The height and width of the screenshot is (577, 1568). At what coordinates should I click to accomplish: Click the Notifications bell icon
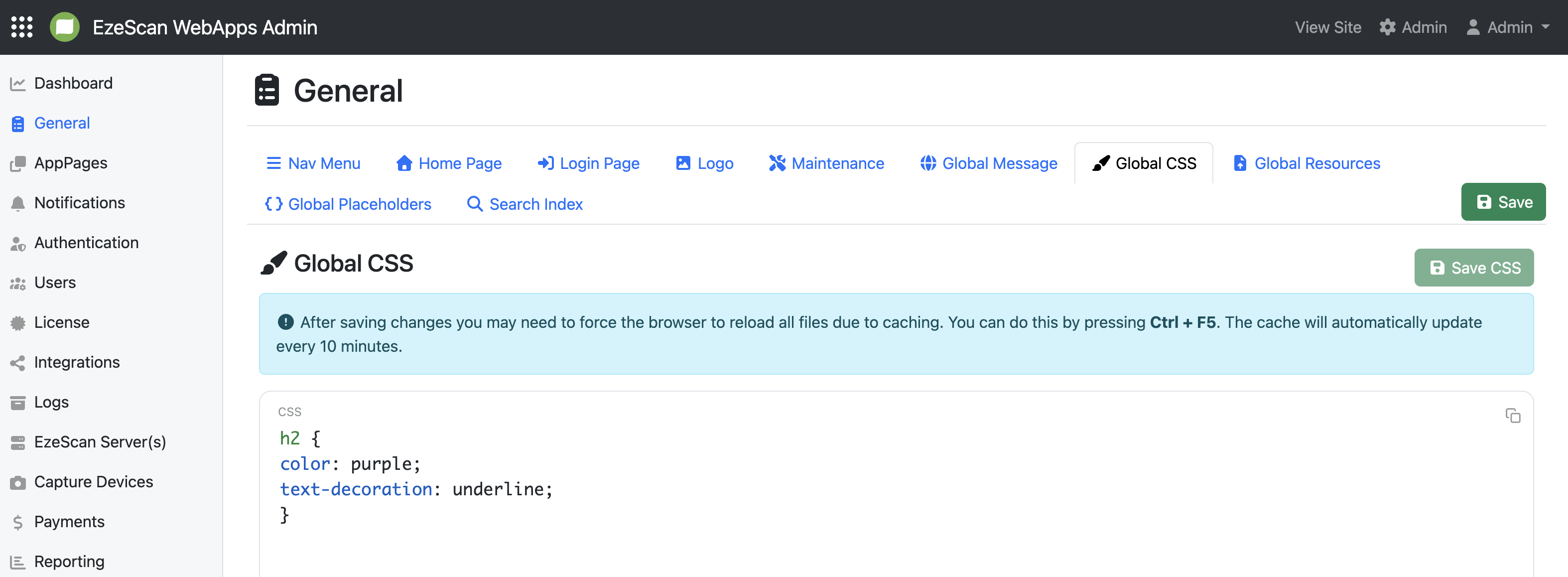(x=17, y=203)
